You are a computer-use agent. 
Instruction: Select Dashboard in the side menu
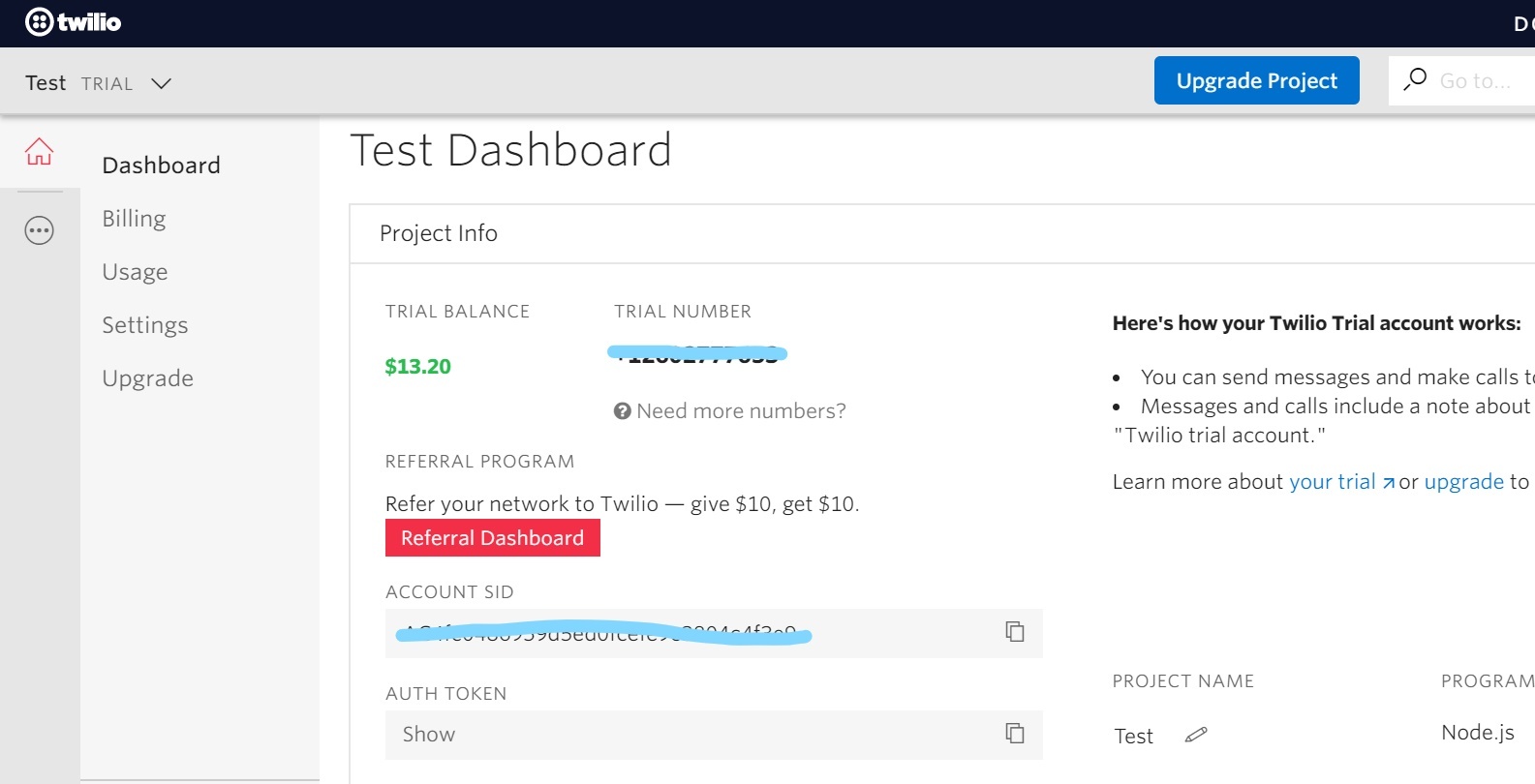[161, 166]
